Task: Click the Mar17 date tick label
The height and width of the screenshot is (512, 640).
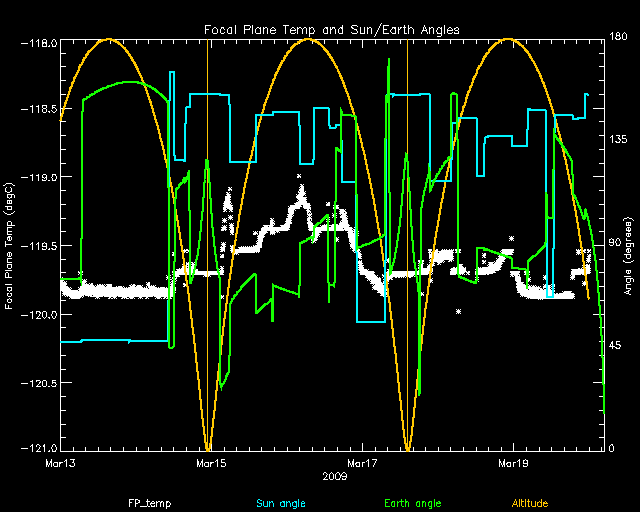Action: pos(361,463)
